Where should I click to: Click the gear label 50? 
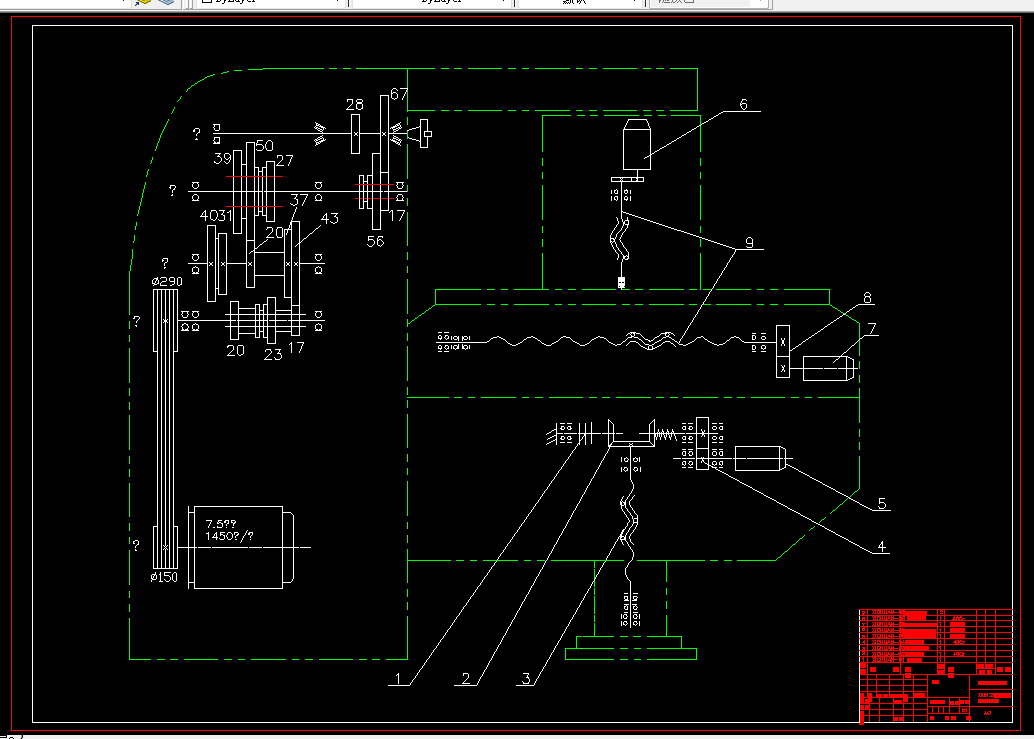pyautogui.click(x=264, y=146)
